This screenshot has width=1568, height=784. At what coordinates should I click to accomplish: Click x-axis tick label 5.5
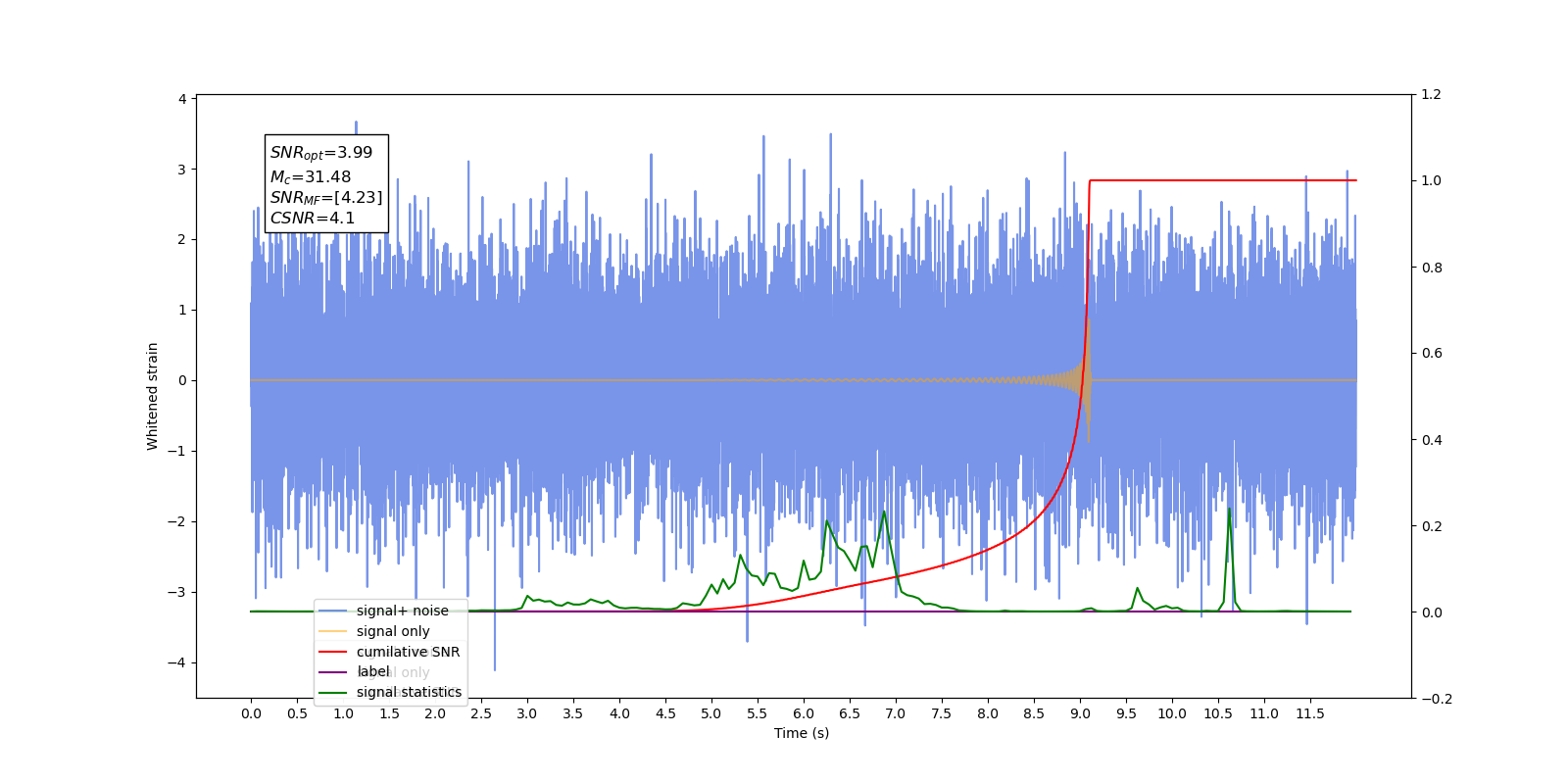tap(758, 713)
